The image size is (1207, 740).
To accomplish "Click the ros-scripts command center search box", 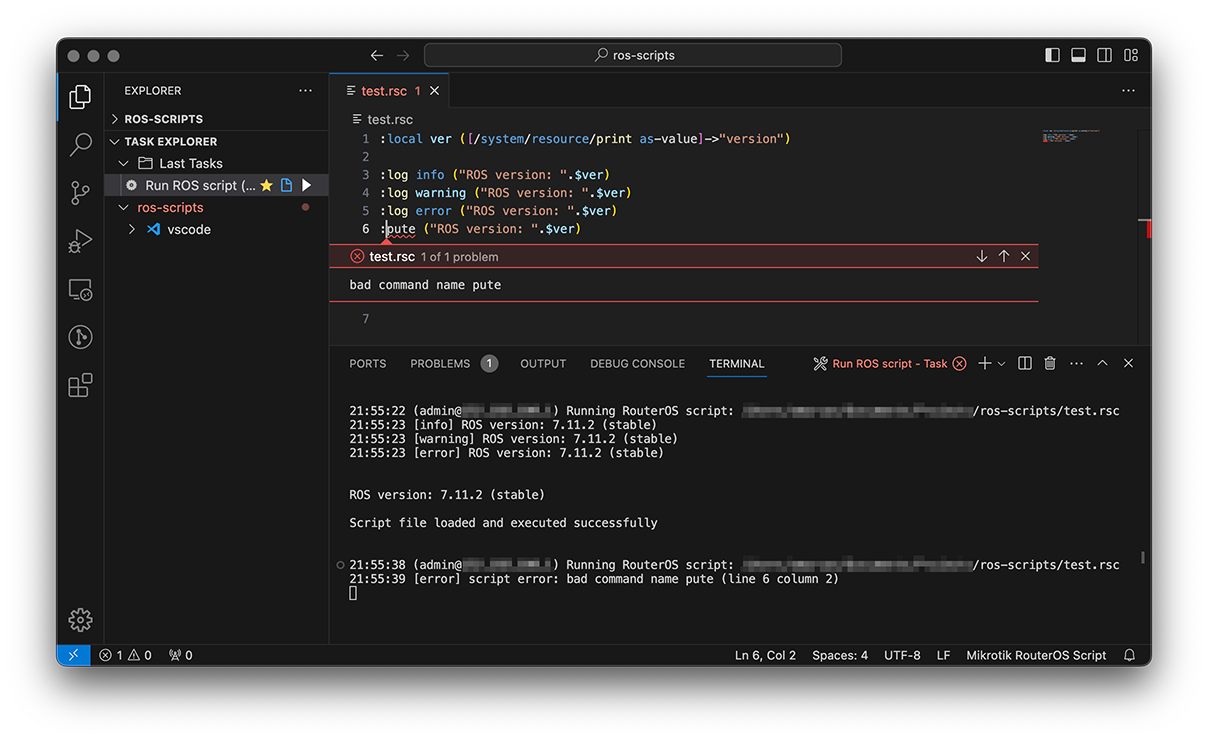I will click(x=632, y=56).
